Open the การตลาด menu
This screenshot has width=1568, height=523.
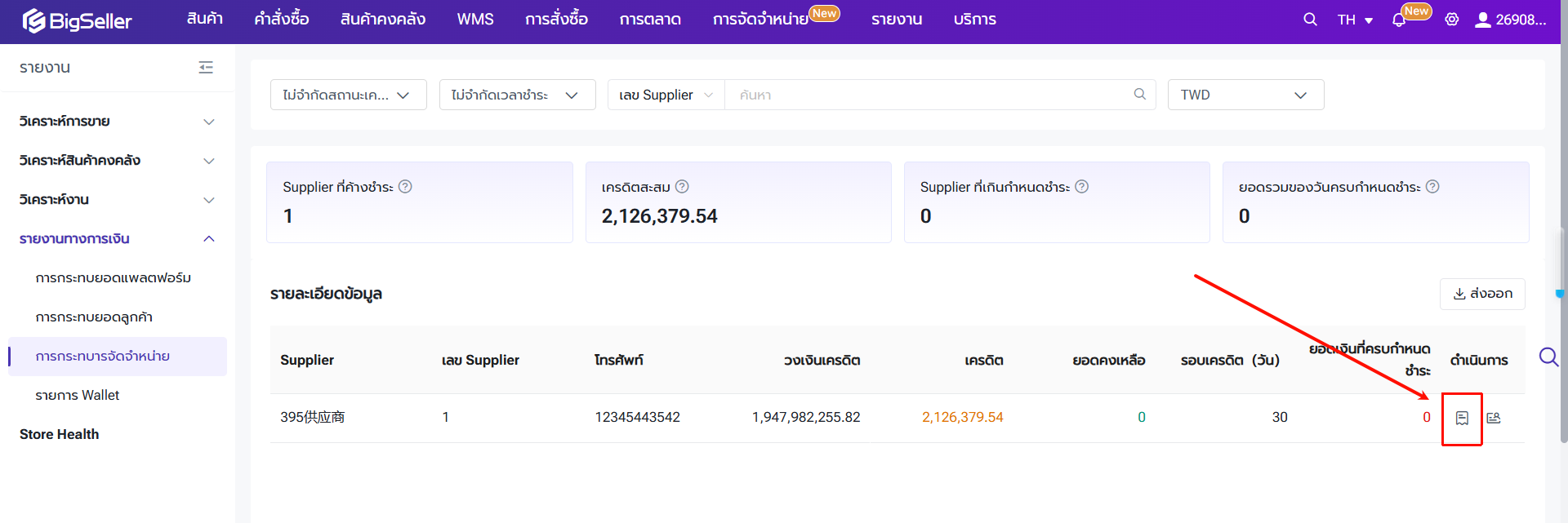649,20
